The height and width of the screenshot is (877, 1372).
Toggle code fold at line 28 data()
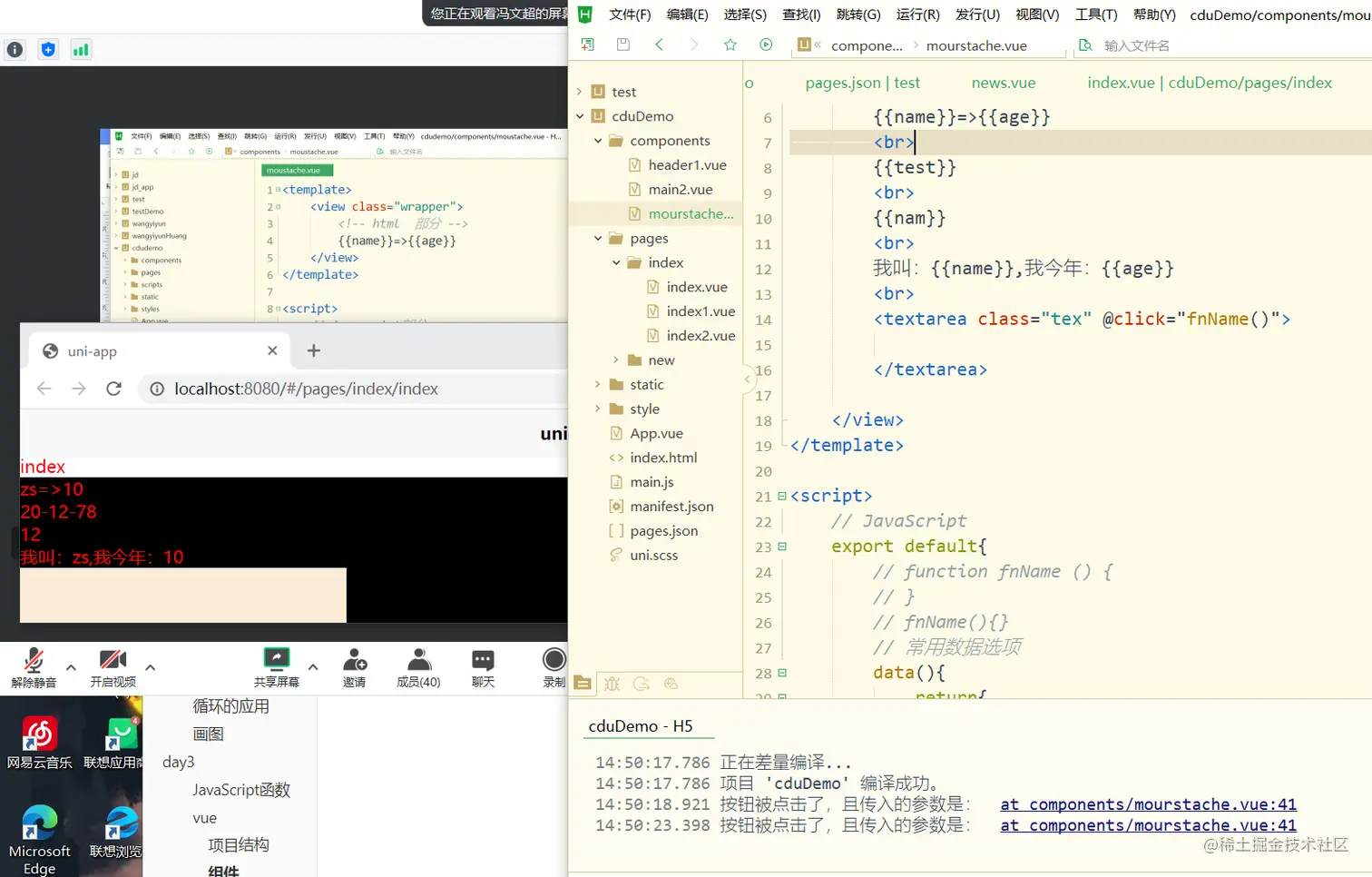tap(782, 673)
